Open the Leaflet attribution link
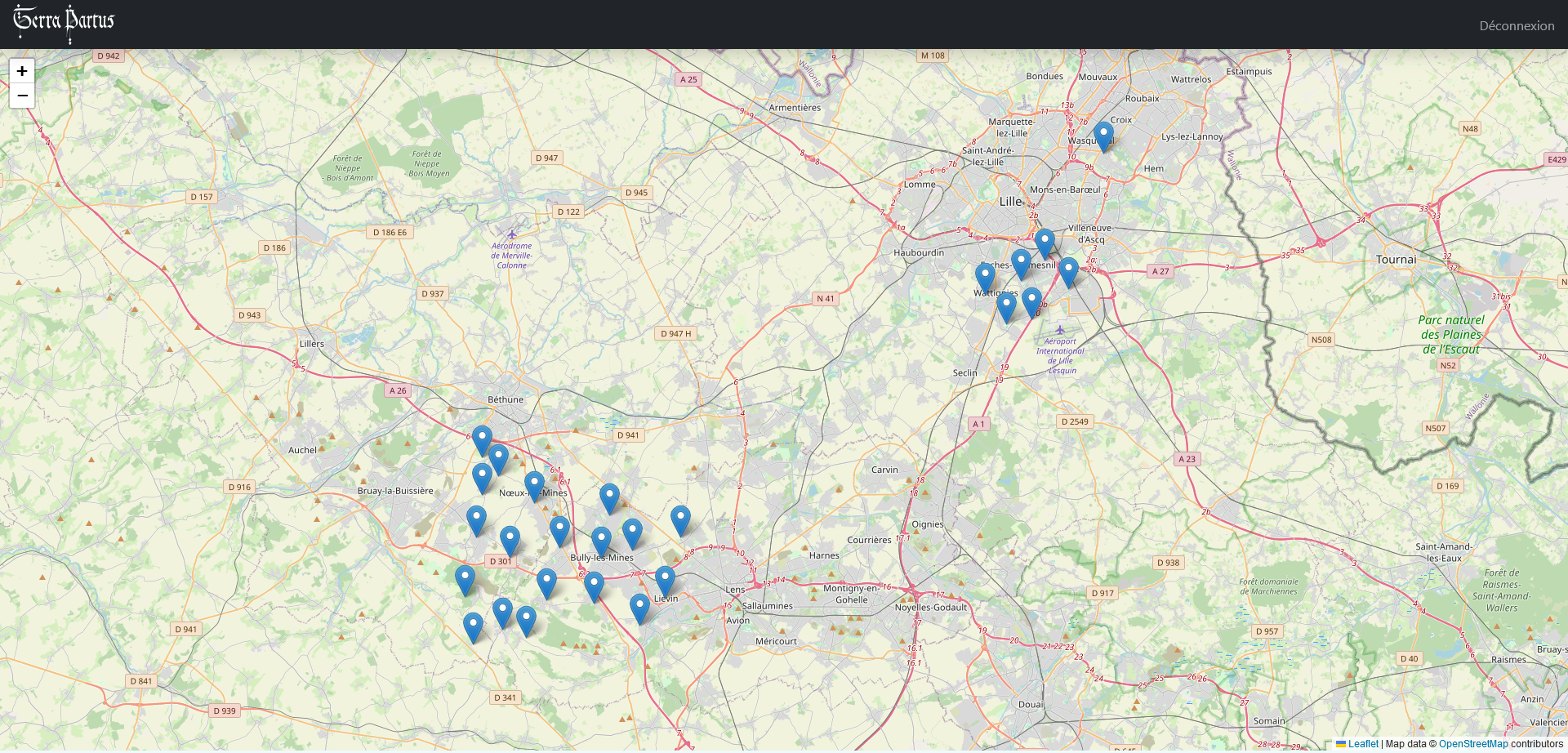This screenshot has height=753, width=1568. tap(1362, 744)
